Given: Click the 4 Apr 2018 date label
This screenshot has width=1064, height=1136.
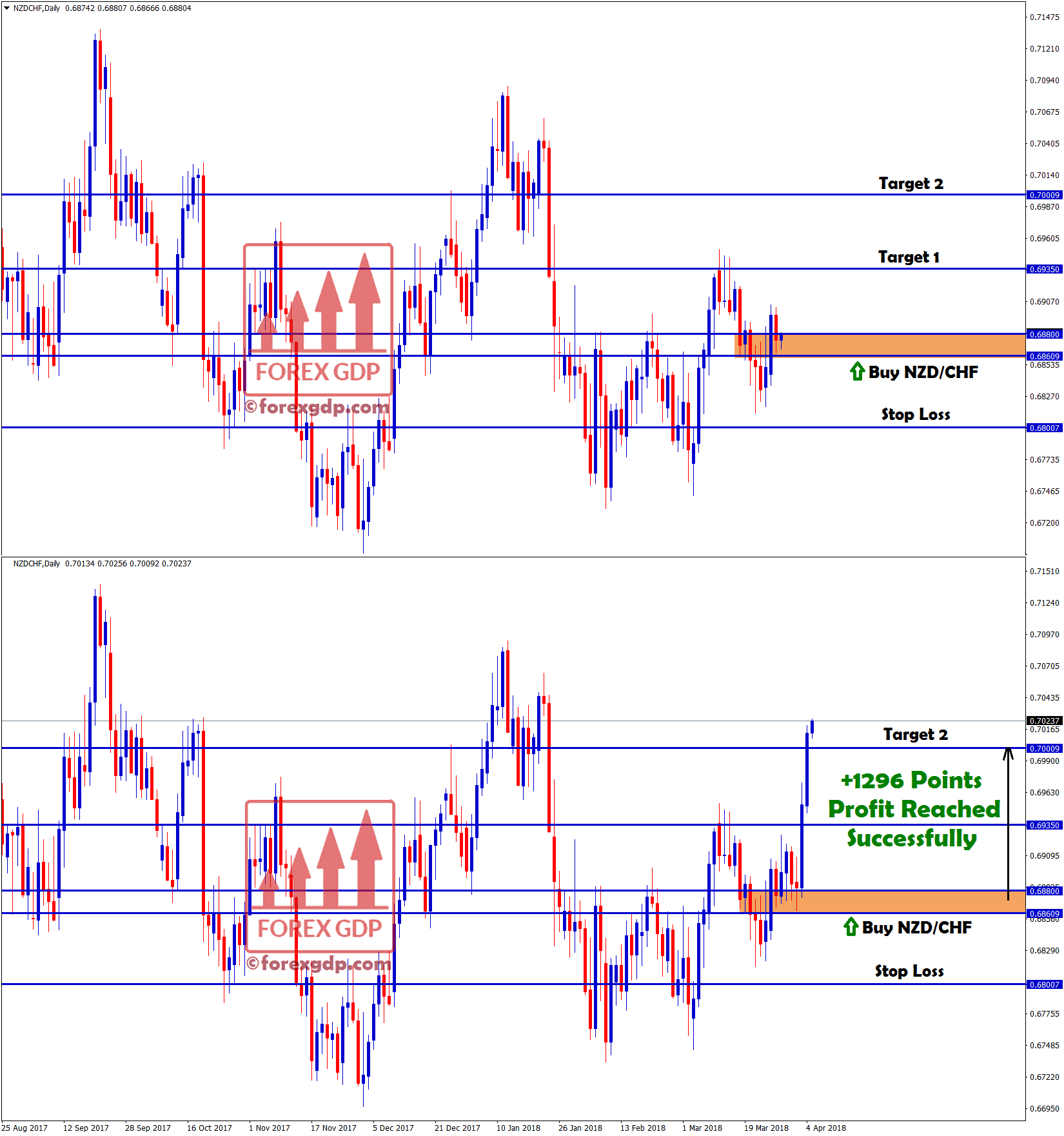Looking at the screenshot, I should (x=826, y=1128).
